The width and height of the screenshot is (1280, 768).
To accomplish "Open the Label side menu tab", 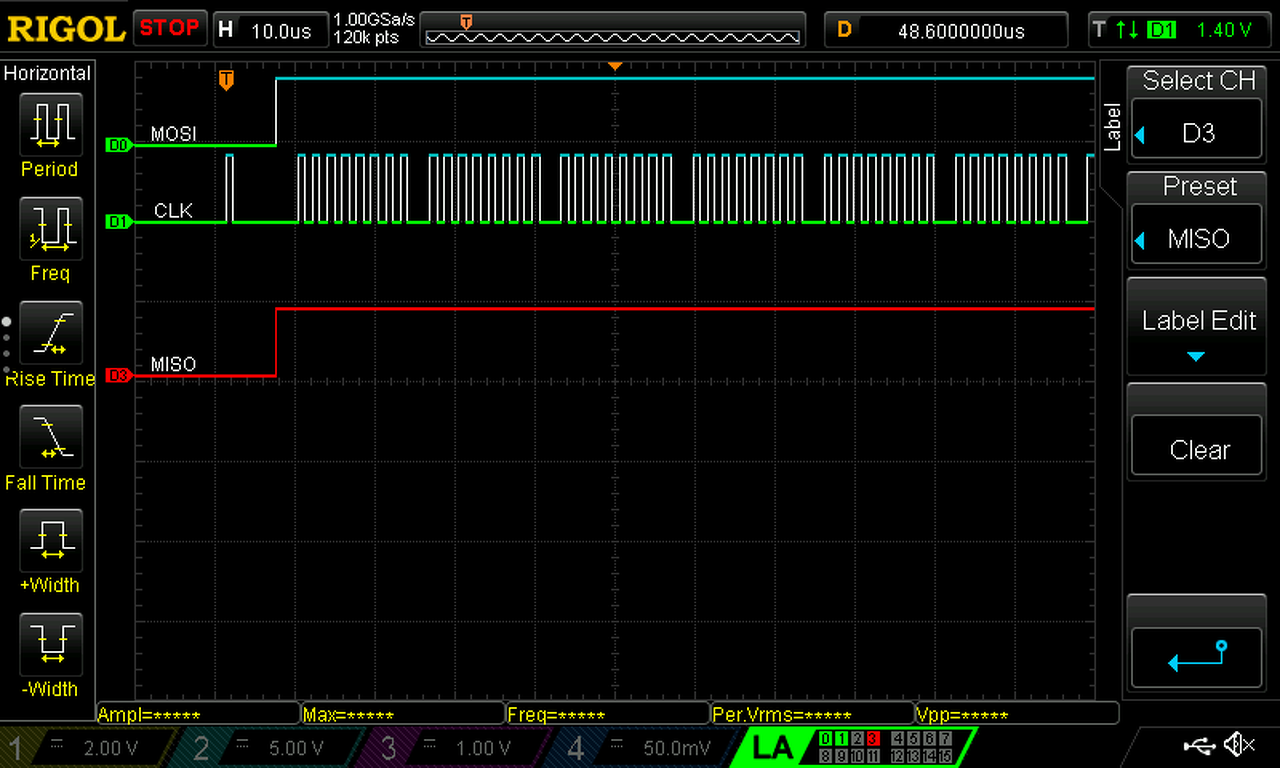I will coord(1111,126).
